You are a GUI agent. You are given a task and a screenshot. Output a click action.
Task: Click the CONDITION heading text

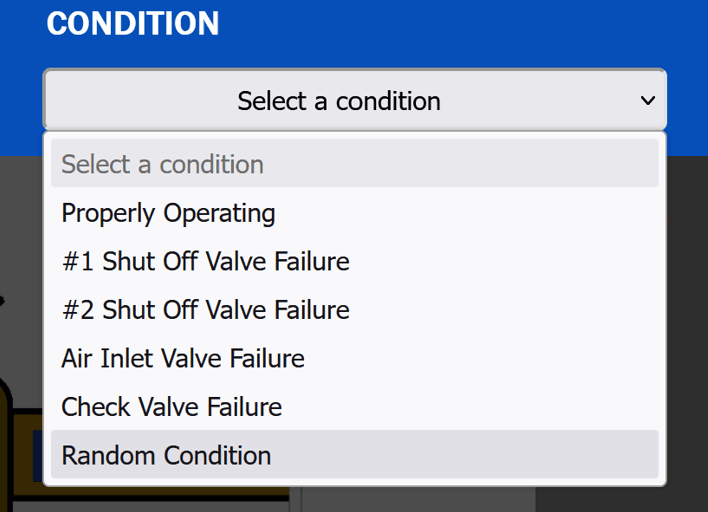click(x=133, y=24)
